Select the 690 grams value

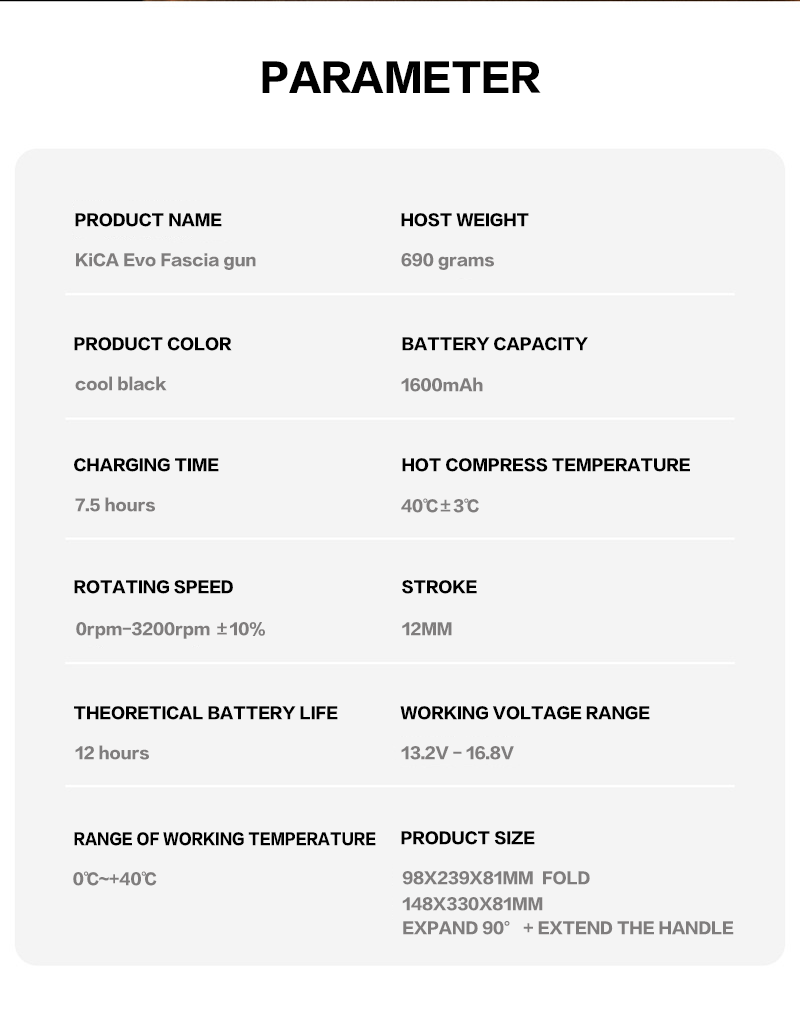pyautogui.click(x=447, y=260)
